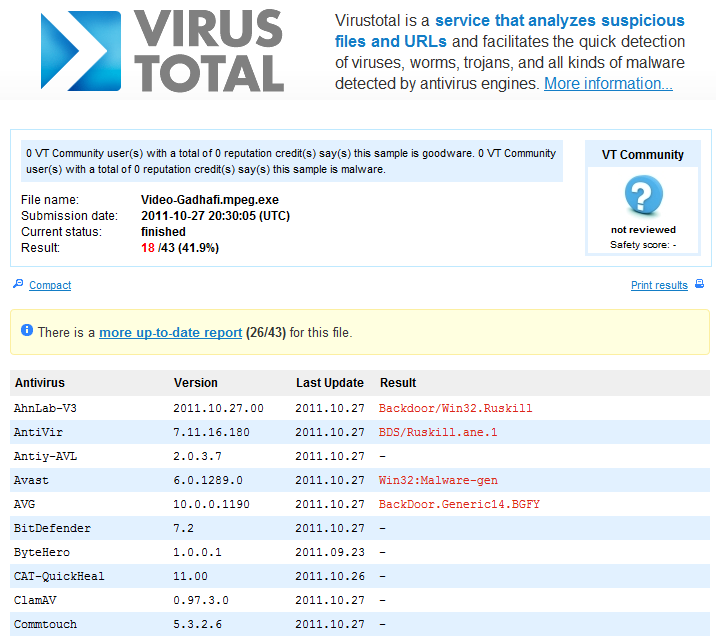
Task: Click the Result column header
Action: pyautogui.click(x=398, y=383)
